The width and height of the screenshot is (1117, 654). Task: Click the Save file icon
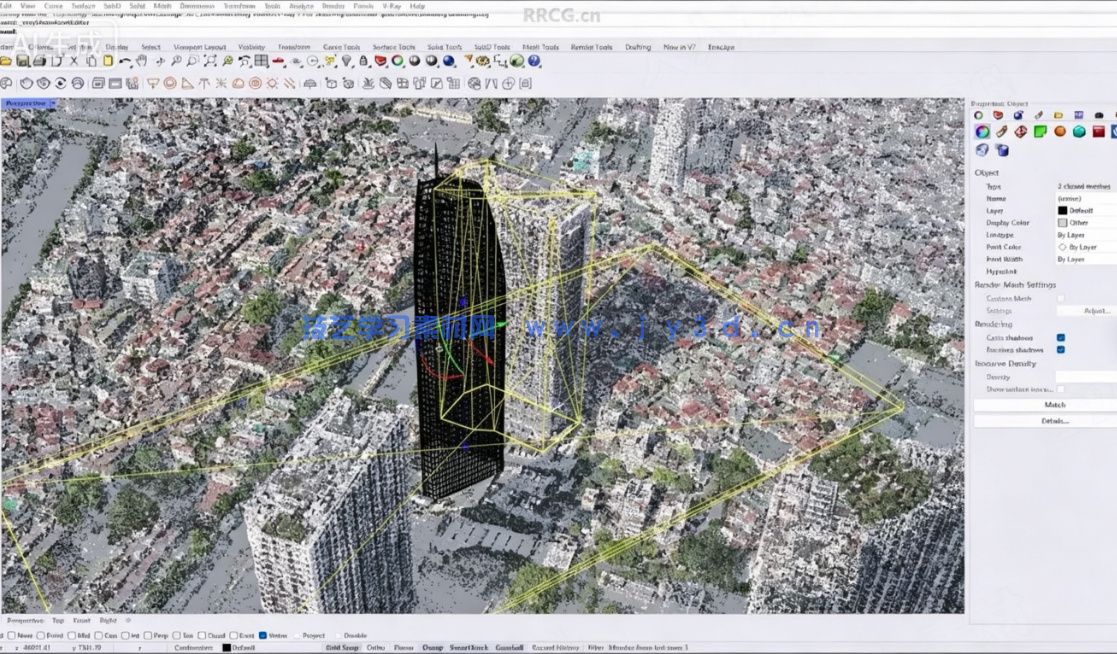(24, 66)
